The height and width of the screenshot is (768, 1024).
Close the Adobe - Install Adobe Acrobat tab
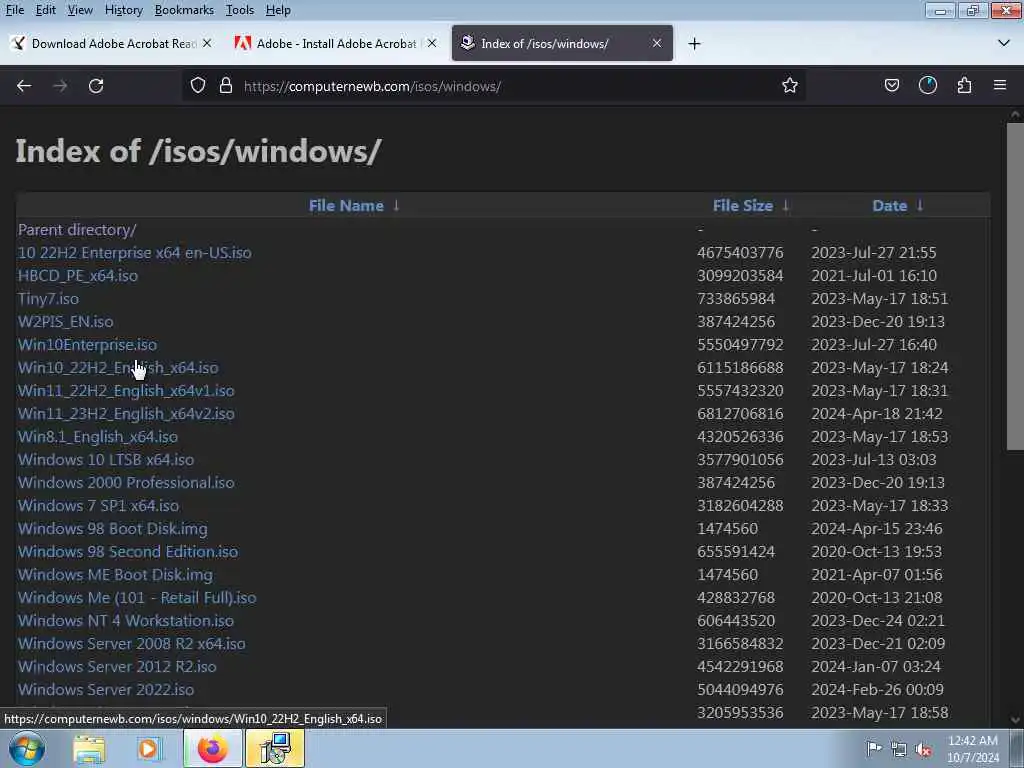pyautogui.click(x=432, y=43)
